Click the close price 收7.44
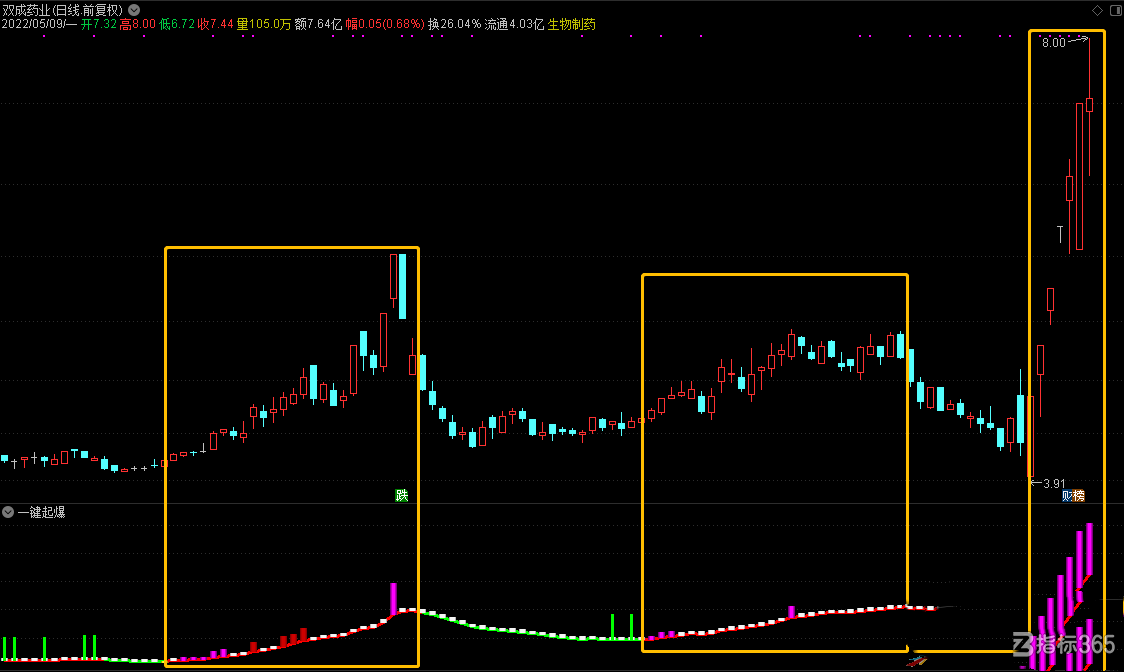The width and height of the screenshot is (1124, 672). click(x=216, y=24)
